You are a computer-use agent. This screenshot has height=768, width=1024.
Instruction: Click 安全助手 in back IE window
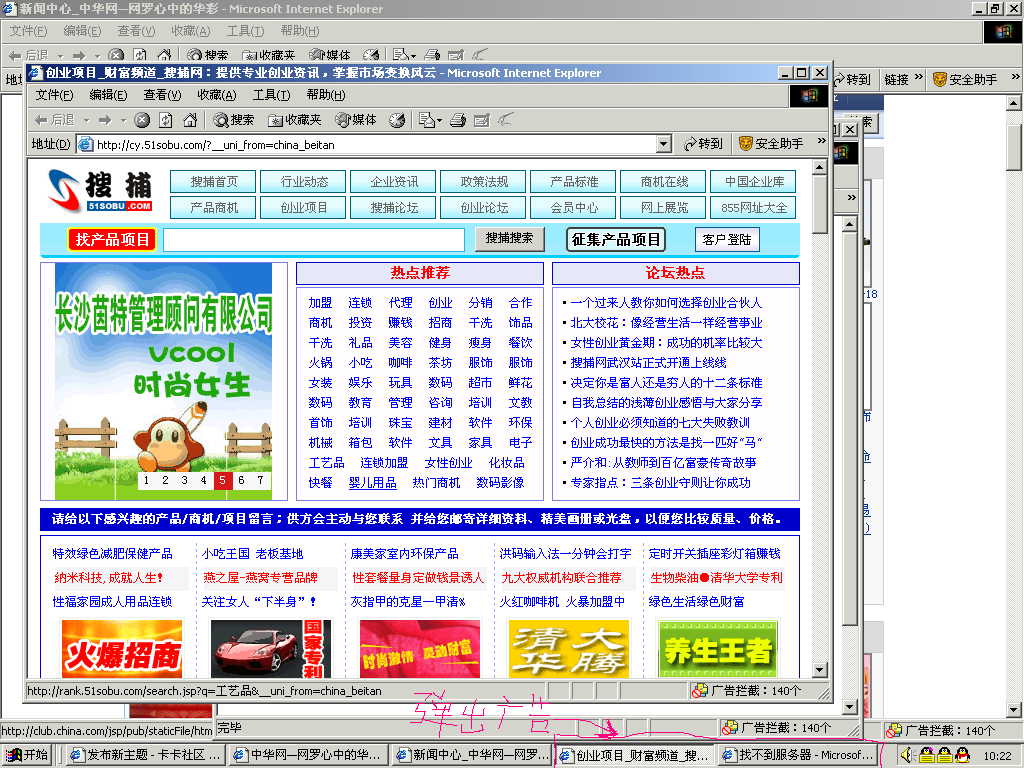point(965,80)
